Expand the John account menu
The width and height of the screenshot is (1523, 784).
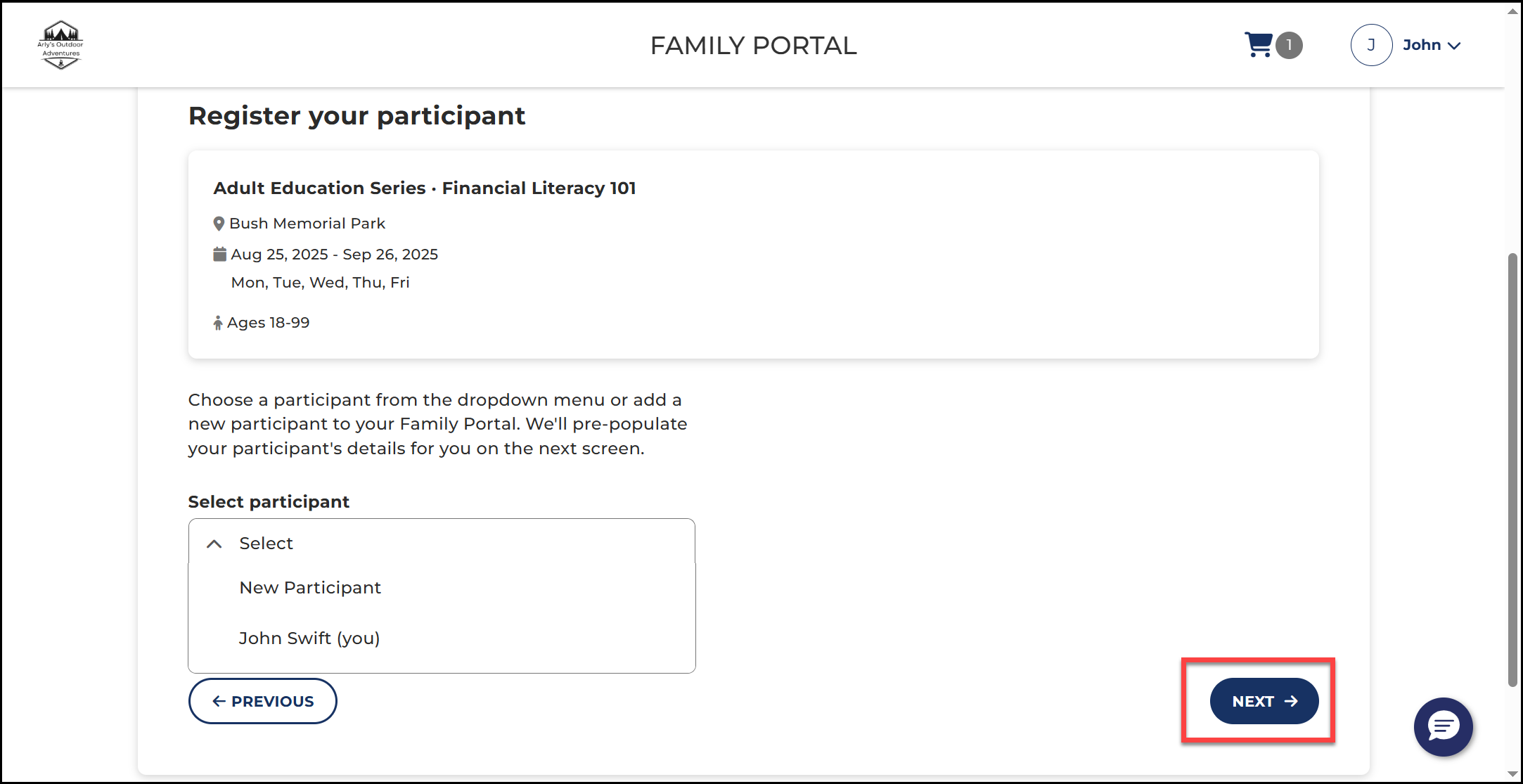1432,45
